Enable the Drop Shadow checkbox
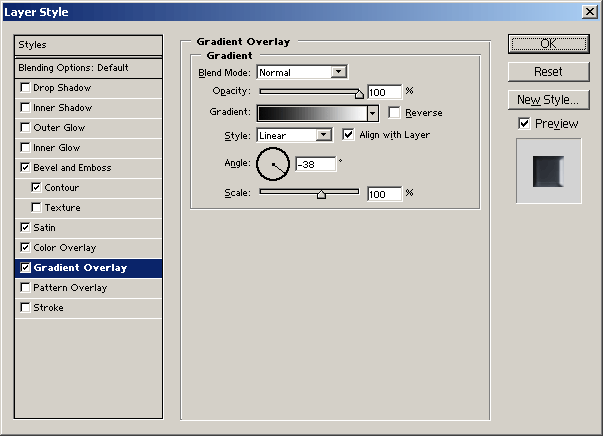This screenshot has width=603, height=436. (25, 88)
